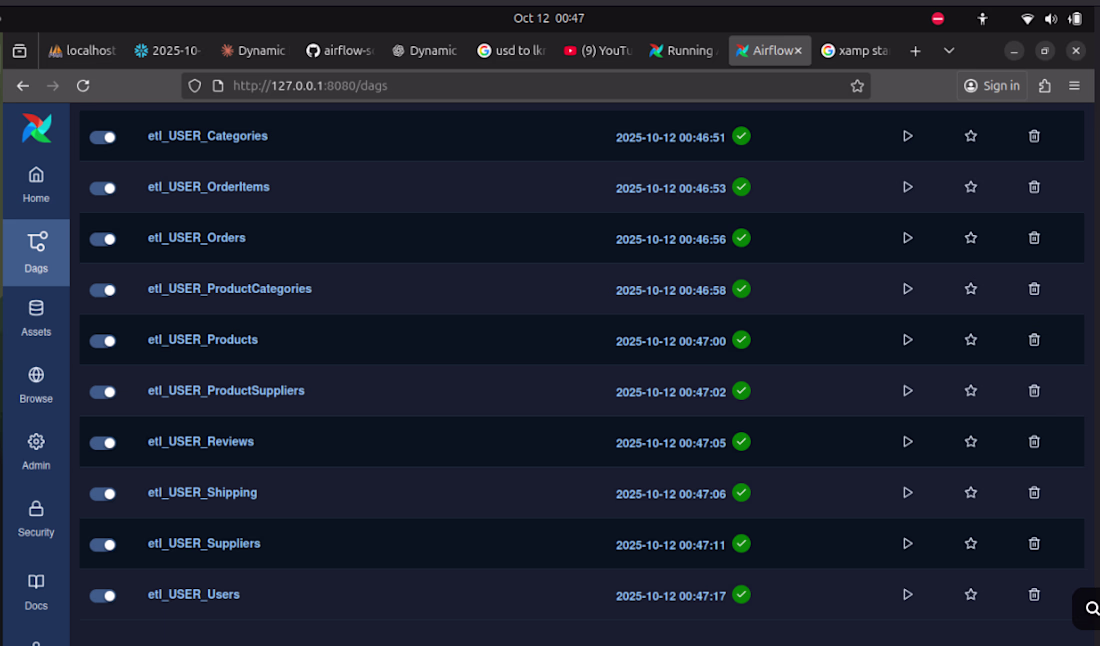Open the Firefox extensions button
The image size is (1100, 646).
1045,86
